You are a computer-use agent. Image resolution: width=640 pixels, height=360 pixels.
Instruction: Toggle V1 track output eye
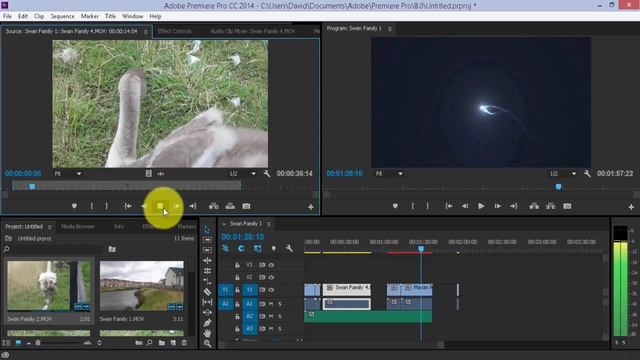tap(271, 290)
